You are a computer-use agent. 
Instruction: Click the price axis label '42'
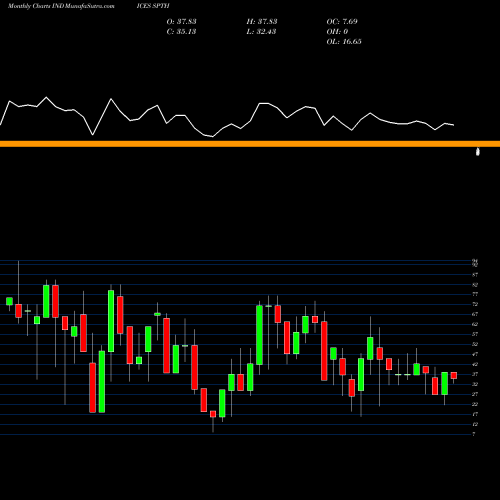click(475, 364)
